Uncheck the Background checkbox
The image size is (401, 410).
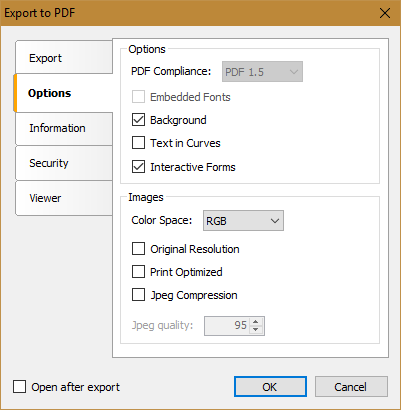tap(138, 120)
